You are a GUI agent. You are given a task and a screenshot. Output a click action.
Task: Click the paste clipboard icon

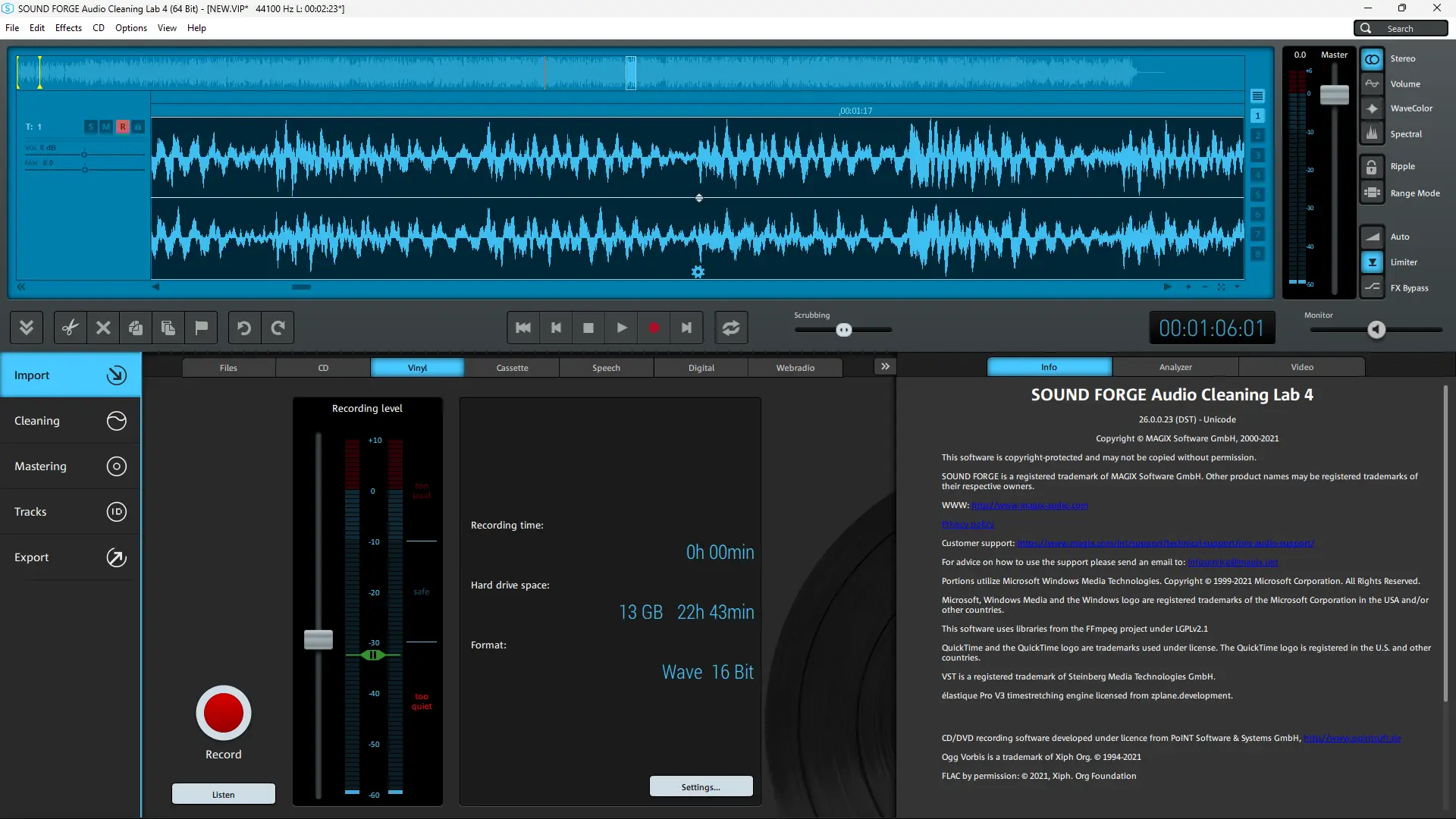coord(168,328)
